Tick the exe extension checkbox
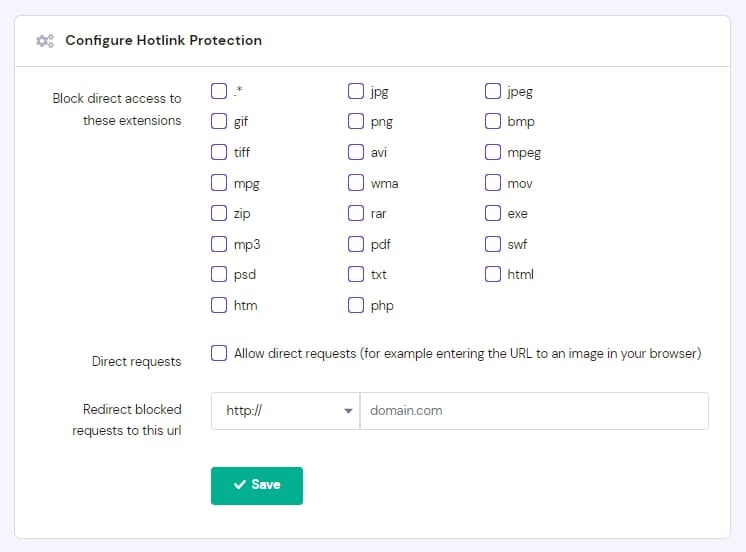The image size is (746, 552). point(493,214)
